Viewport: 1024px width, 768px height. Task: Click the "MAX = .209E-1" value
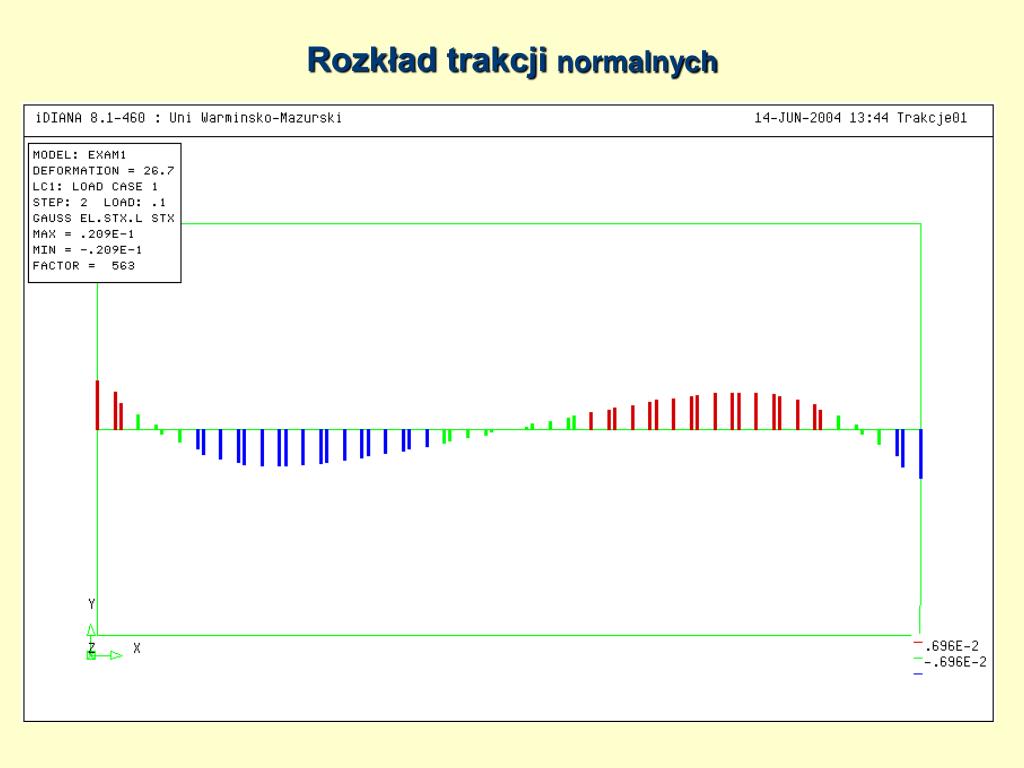point(84,234)
